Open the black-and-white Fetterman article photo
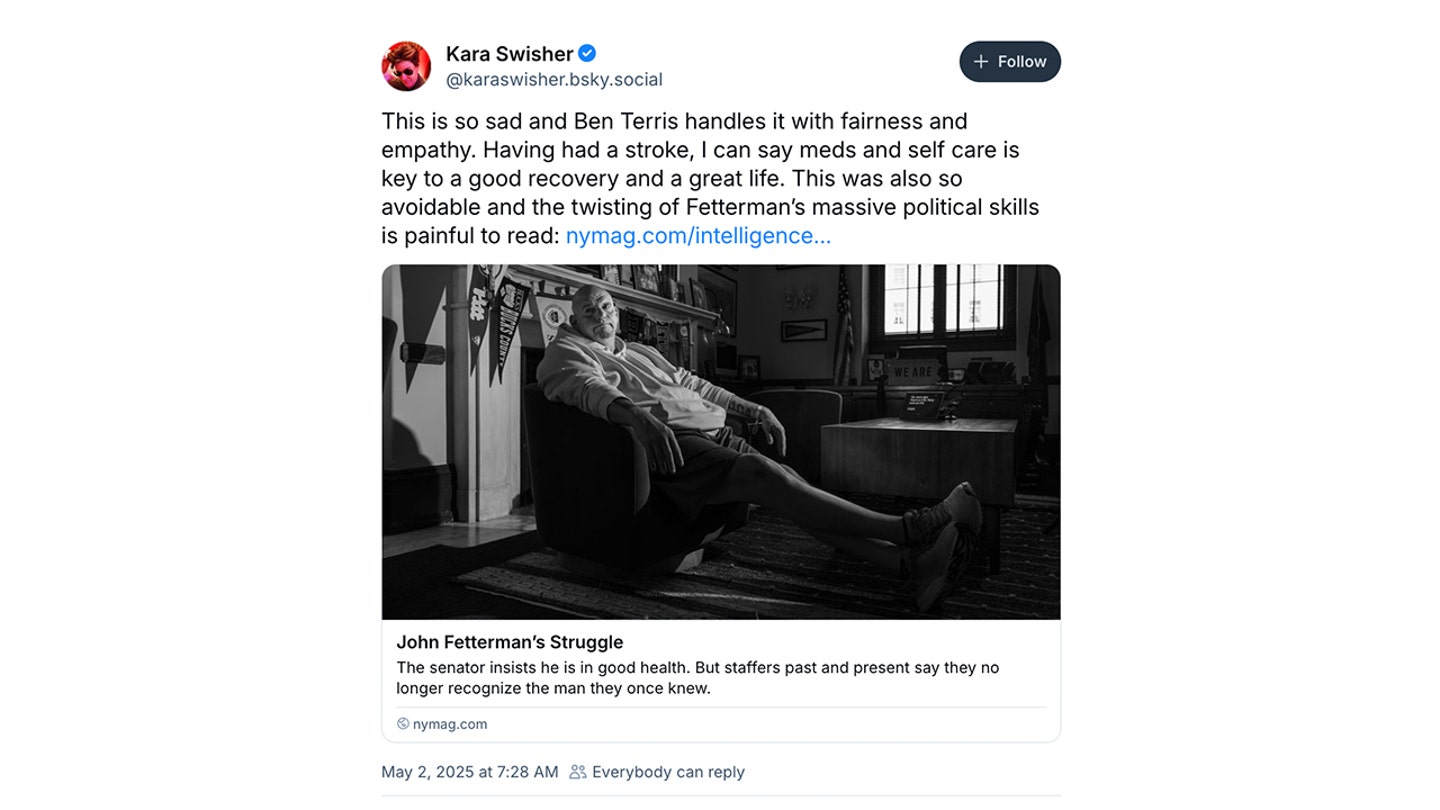This screenshot has width=1440, height=810. 720,442
